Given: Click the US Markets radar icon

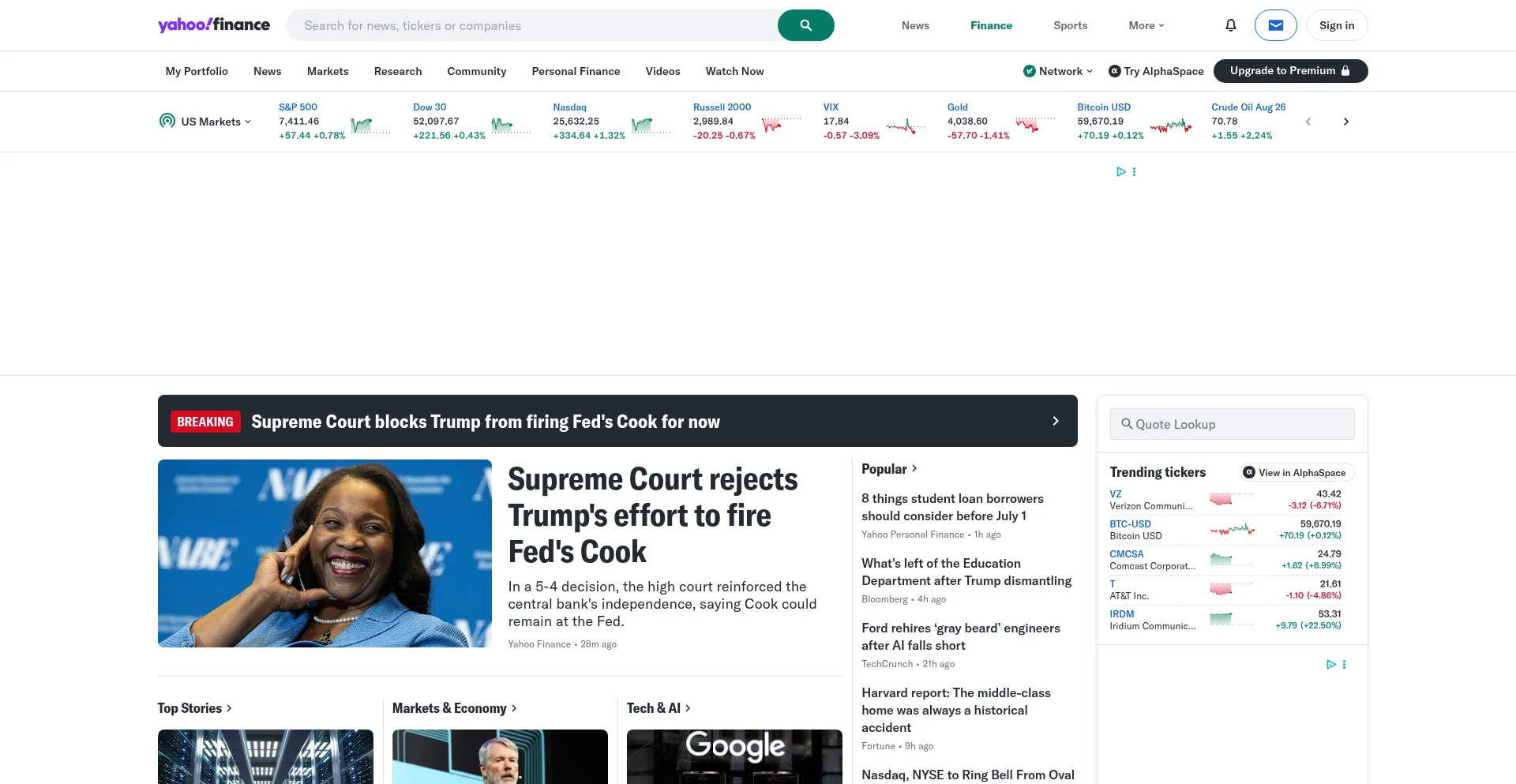Looking at the screenshot, I should click(x=167, y=121).
